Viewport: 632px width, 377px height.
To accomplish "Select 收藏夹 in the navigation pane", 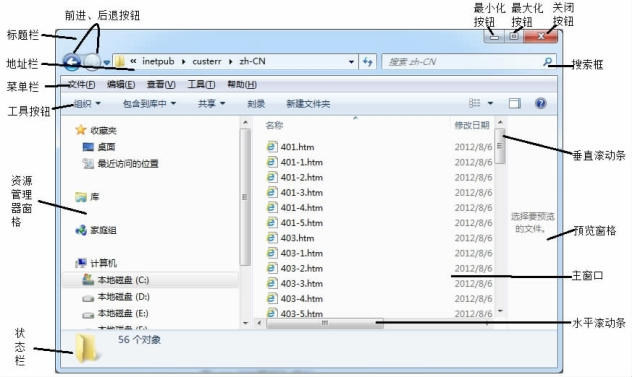I will (103, 130).
